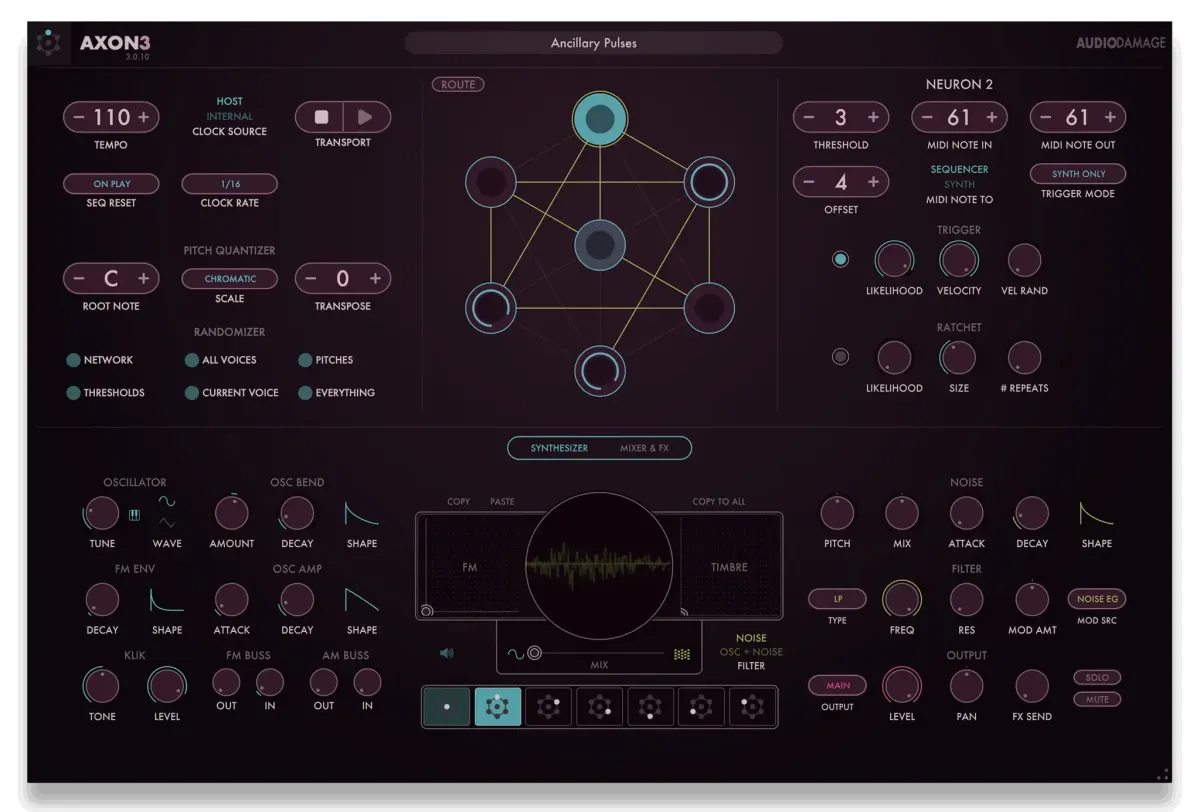
Task: Select the upper-left neuron node
Action: click(x=490, y=183)
